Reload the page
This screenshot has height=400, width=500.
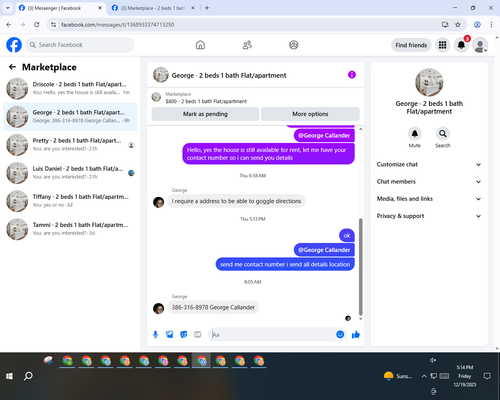(x=37, y=24)
